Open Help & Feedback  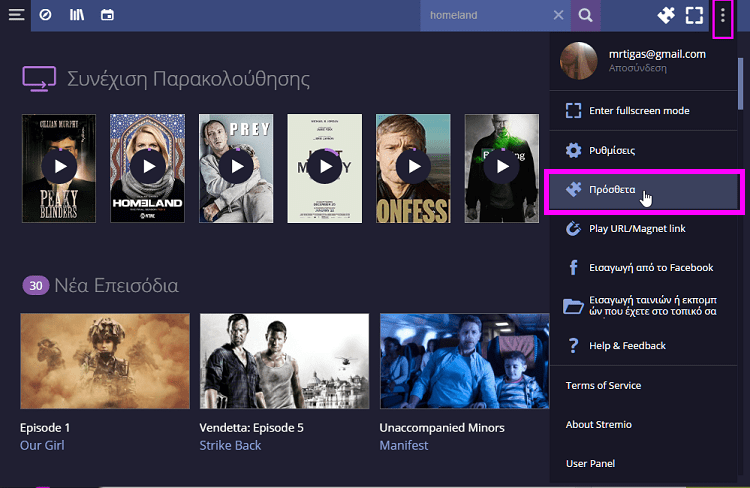[643, 345]
